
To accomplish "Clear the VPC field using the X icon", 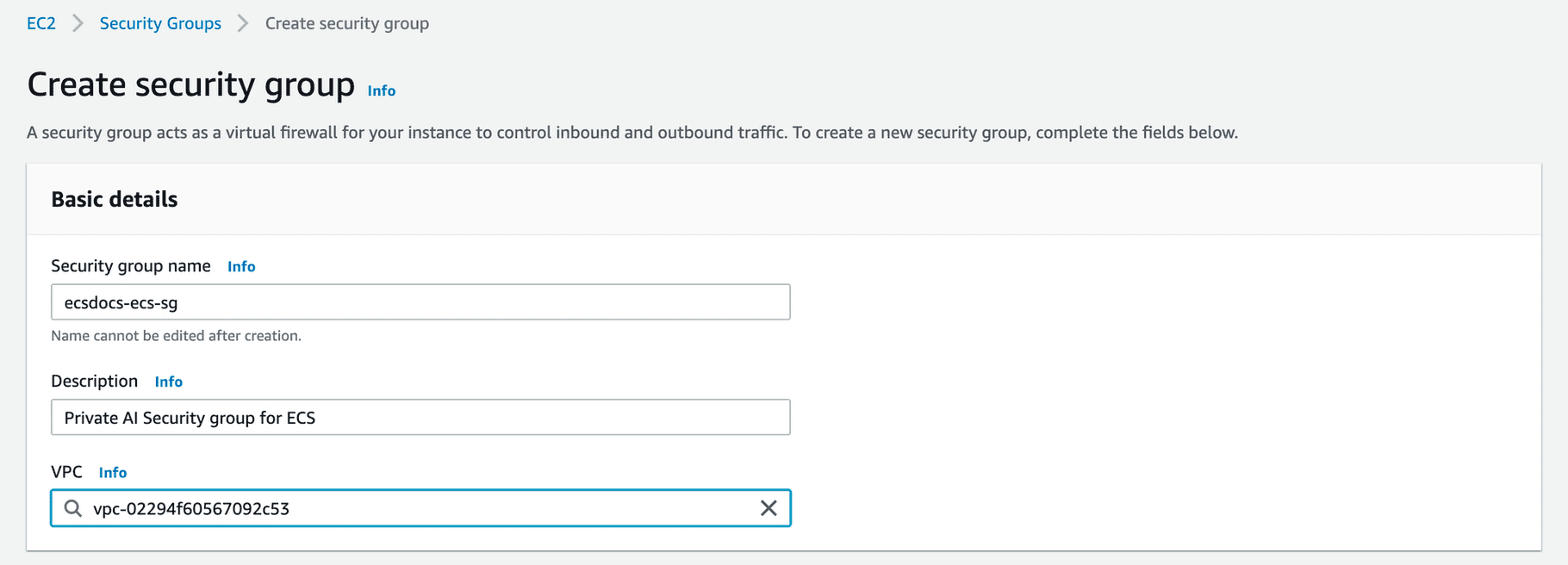I will pos(768,508).
